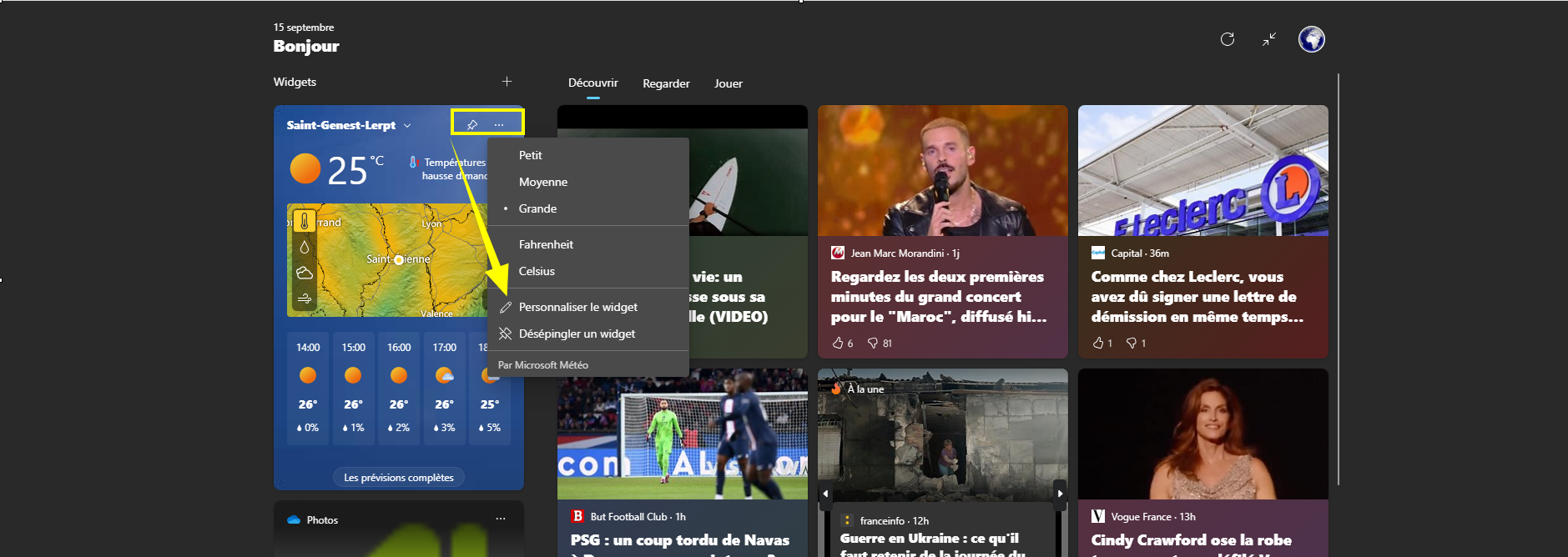Open Photos widget more options
This screenshot has width=1568, height=557.
pyautogui.click(x=501, y=519)
